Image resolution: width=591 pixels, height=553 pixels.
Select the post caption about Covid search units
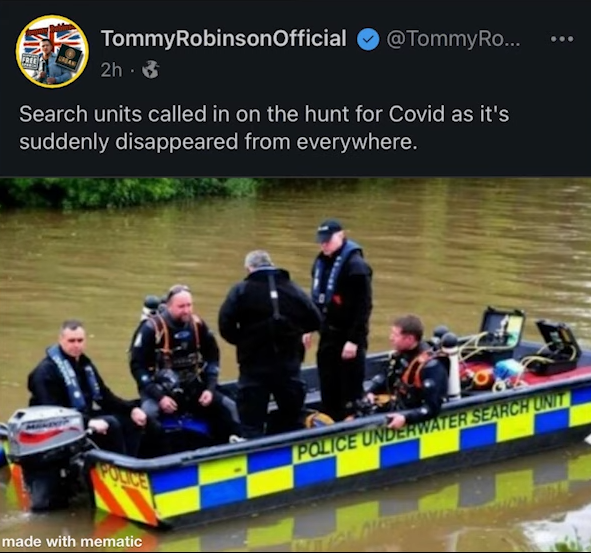[x=264, y=128]
